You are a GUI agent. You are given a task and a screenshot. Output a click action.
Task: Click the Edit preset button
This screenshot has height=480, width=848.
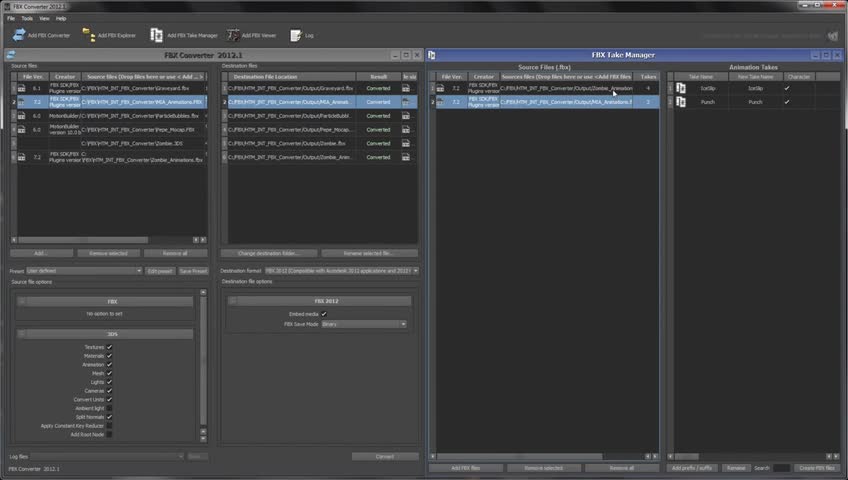[160, 271]
